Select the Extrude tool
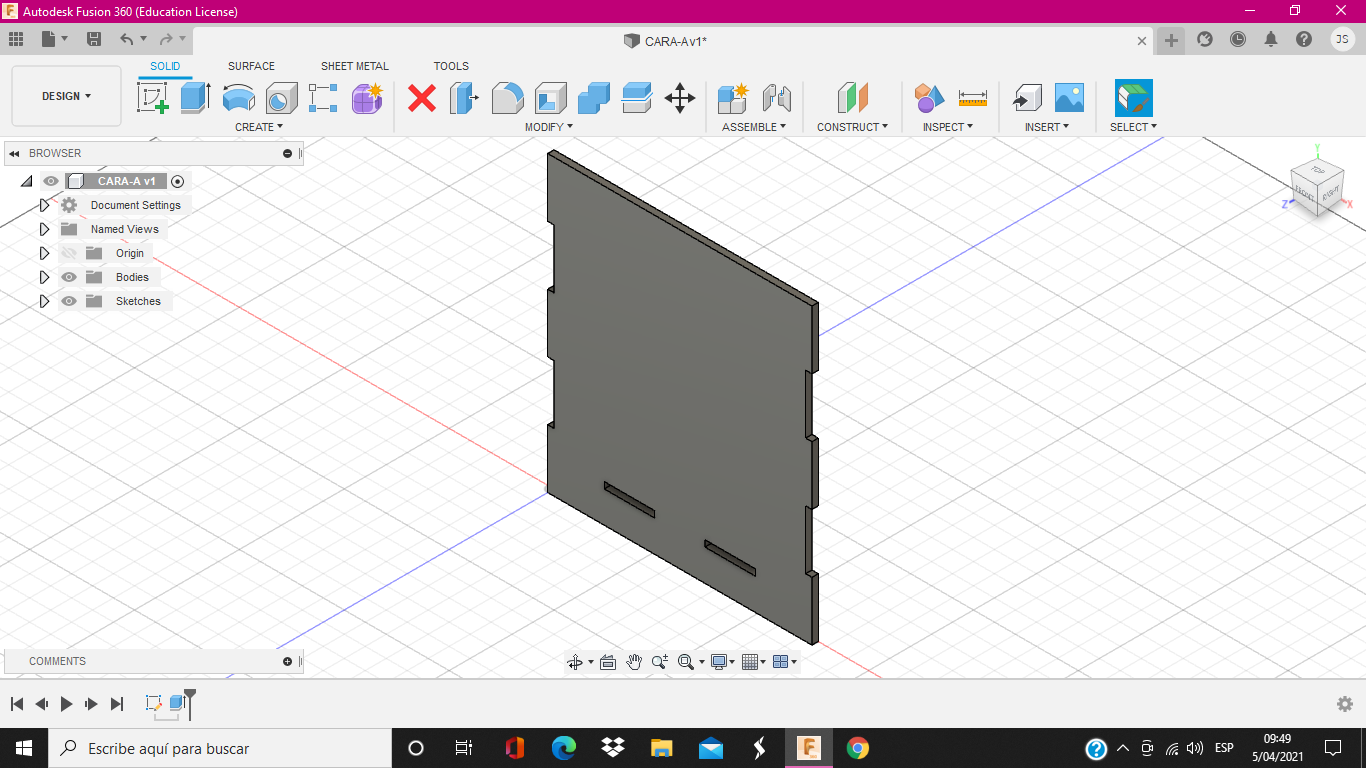Viewport: 1366px width, 768px height. [195, 98]
